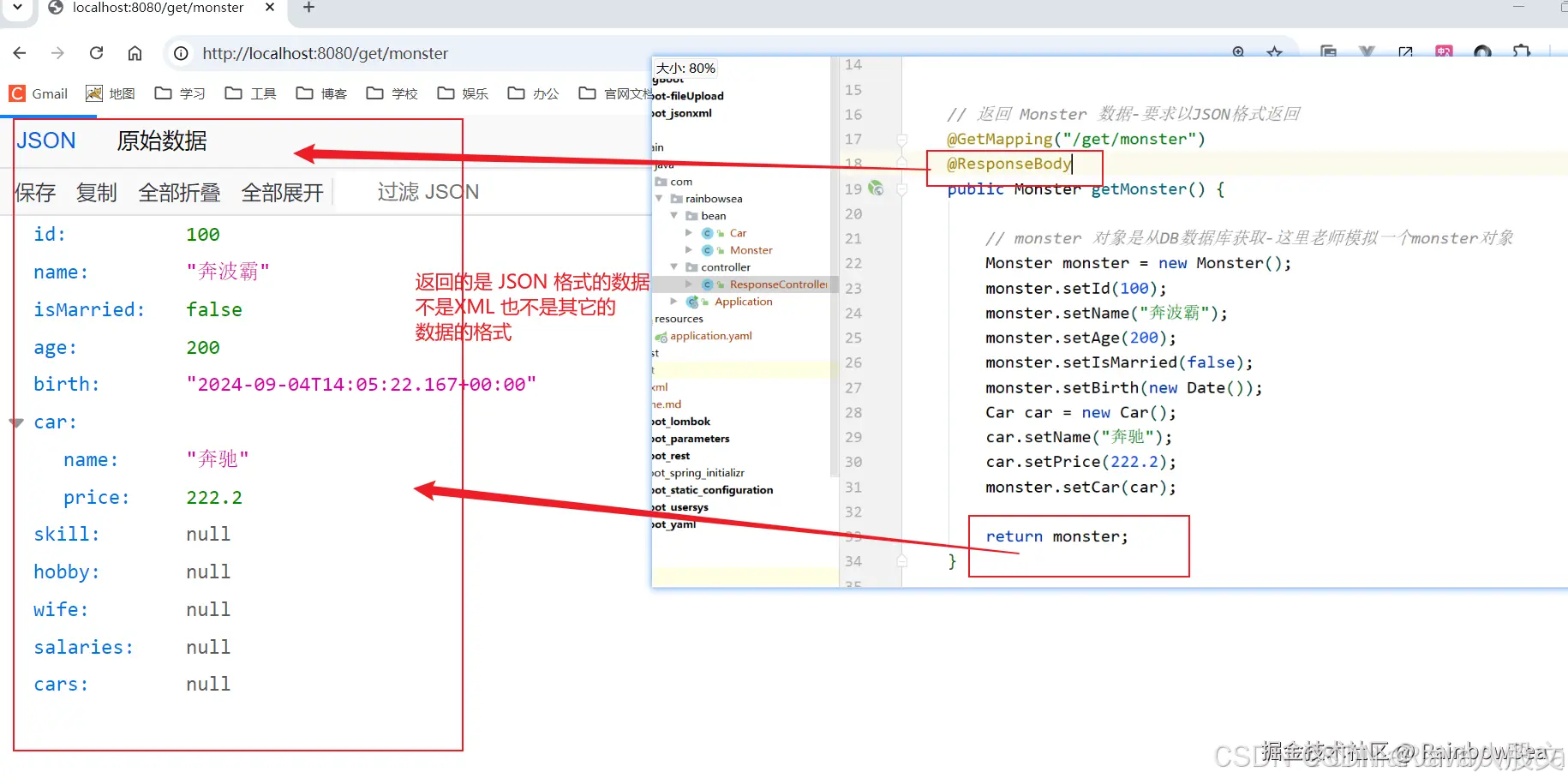This screenshot has height=784, width=1568.
Task: Click the side panel icon in toolbar
Action: (x=1329, y=52)
